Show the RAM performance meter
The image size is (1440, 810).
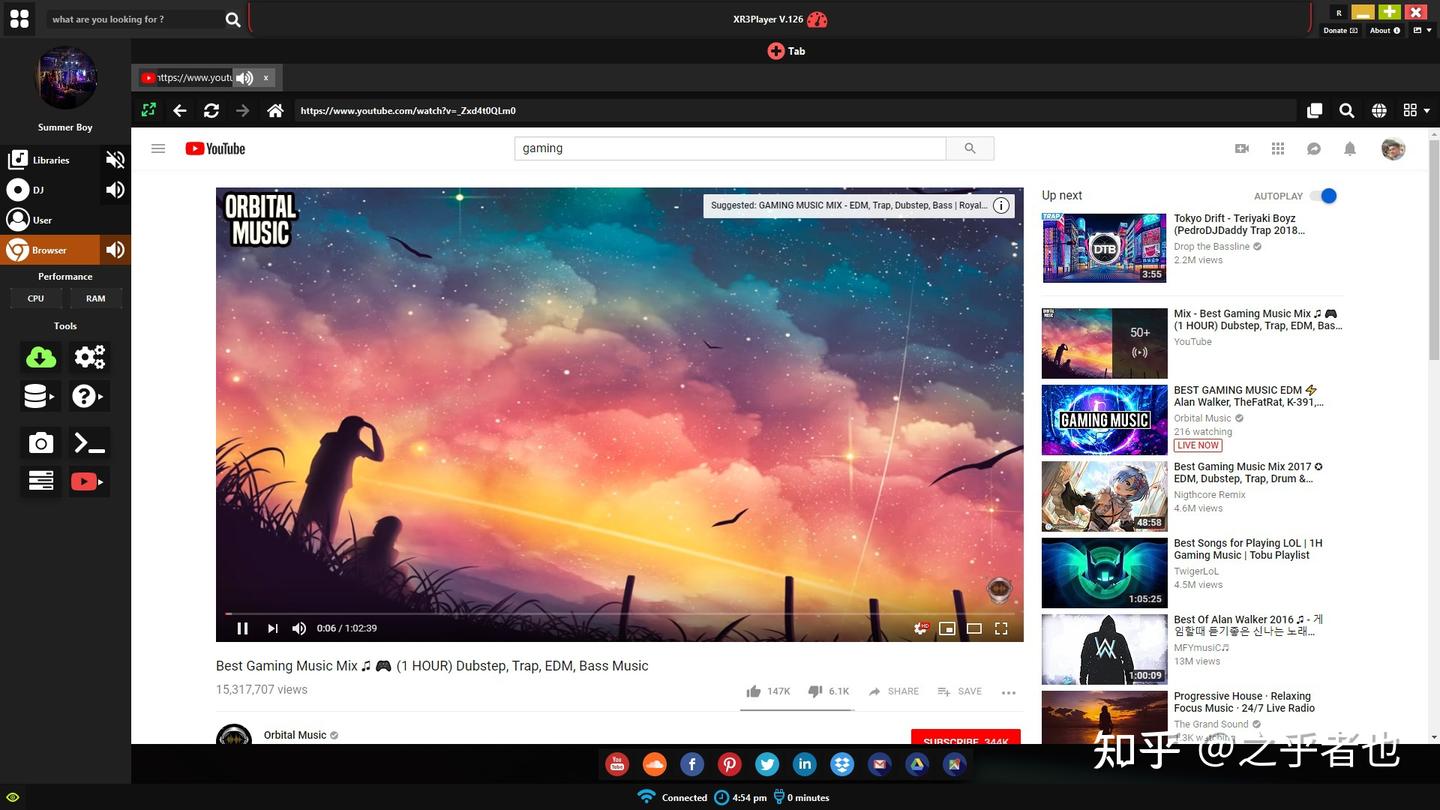(96, 298)
